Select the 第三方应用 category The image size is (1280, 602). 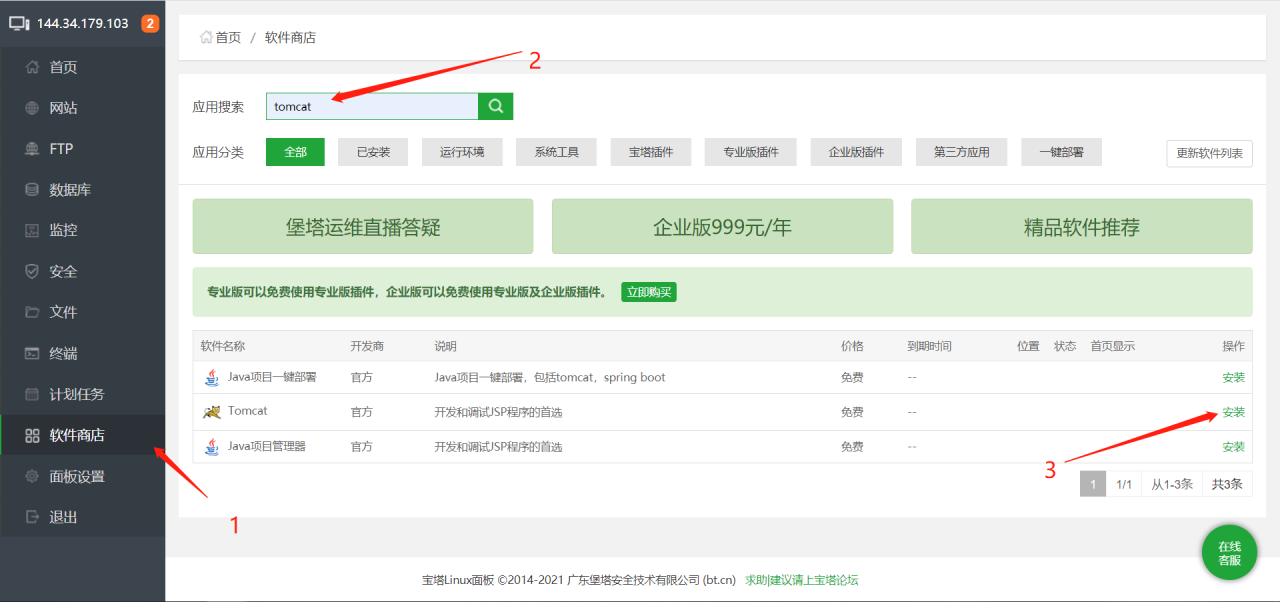pos(961,152)
